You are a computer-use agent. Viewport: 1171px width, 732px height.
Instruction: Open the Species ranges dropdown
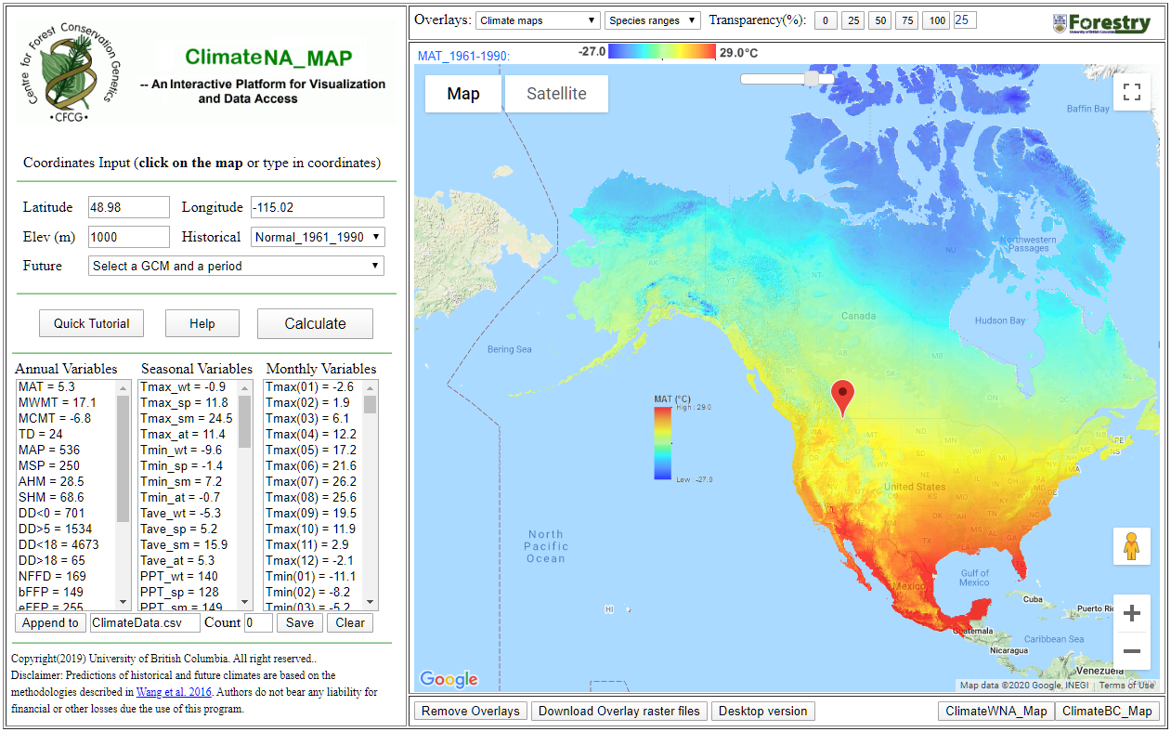651,18
